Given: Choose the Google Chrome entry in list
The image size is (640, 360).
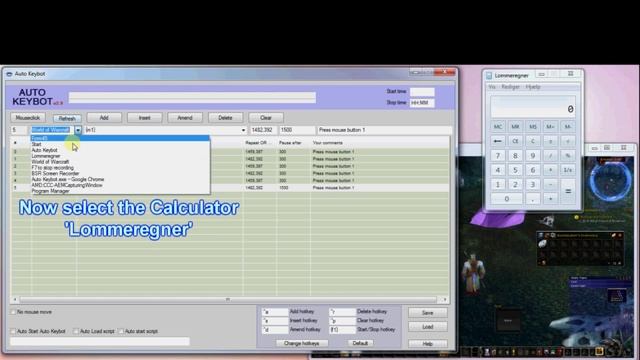Looking at the screenshot, I should [120, 179].
